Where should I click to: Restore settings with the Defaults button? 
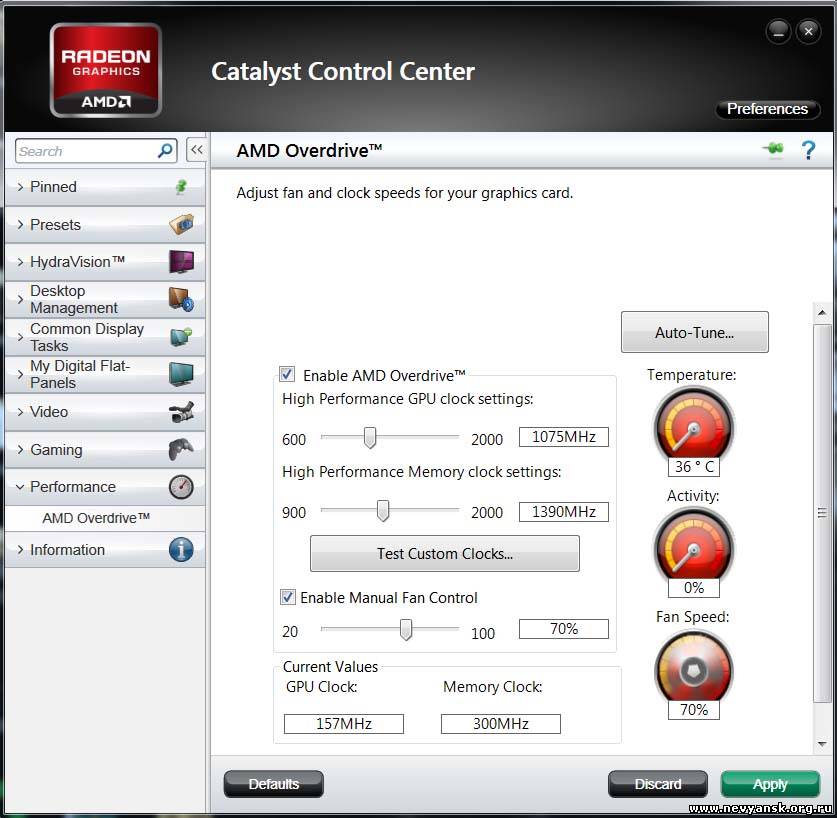pos(273,784)
